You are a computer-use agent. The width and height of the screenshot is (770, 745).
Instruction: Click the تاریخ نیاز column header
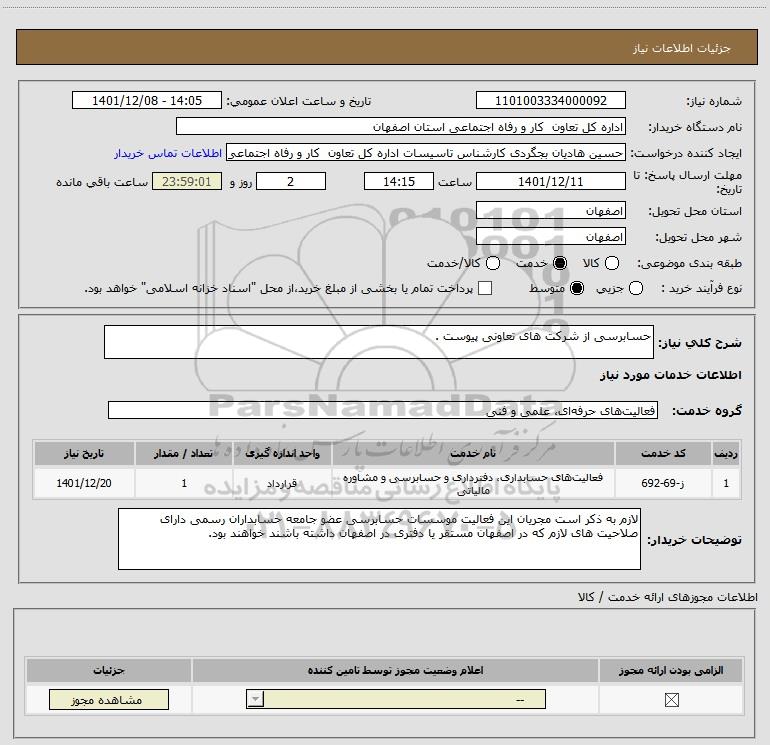point(84,453)
